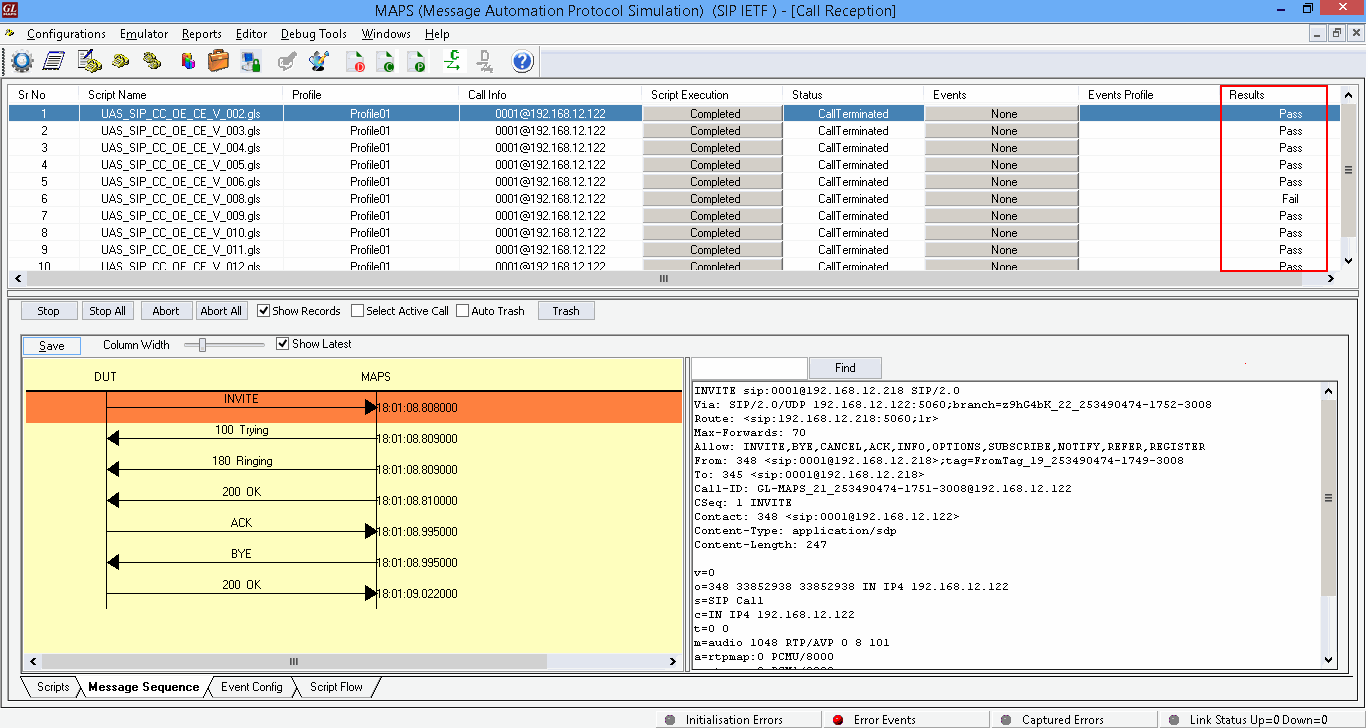This screenshot has height=728, width=1368.
Task: Click the greyed-out D debug toolbar icon
Action: tap(484, 61)
